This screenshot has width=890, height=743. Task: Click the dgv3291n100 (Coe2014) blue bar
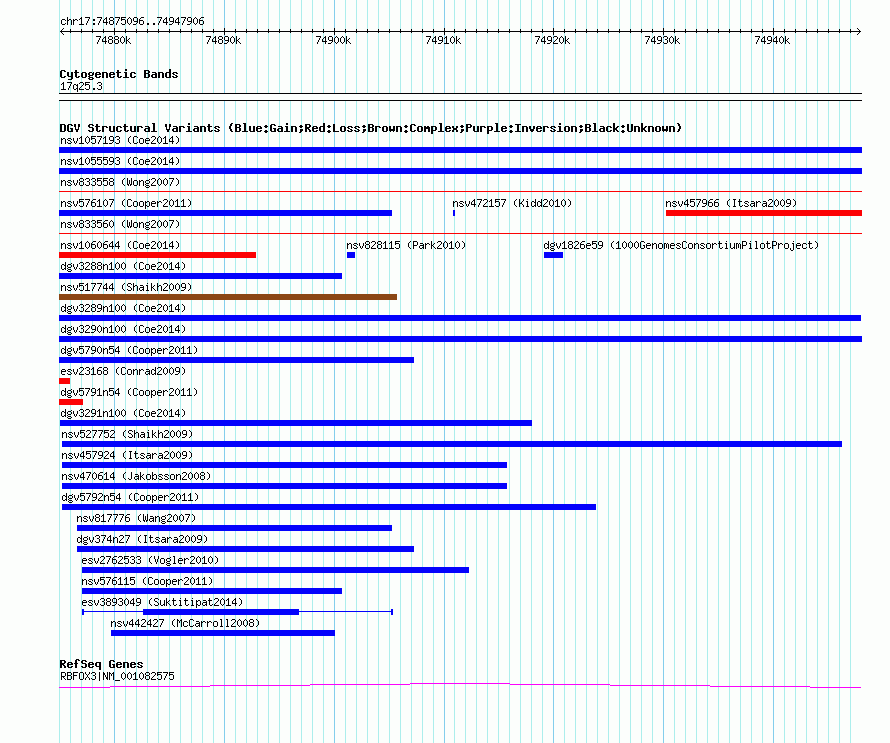(x=295, y=423)
